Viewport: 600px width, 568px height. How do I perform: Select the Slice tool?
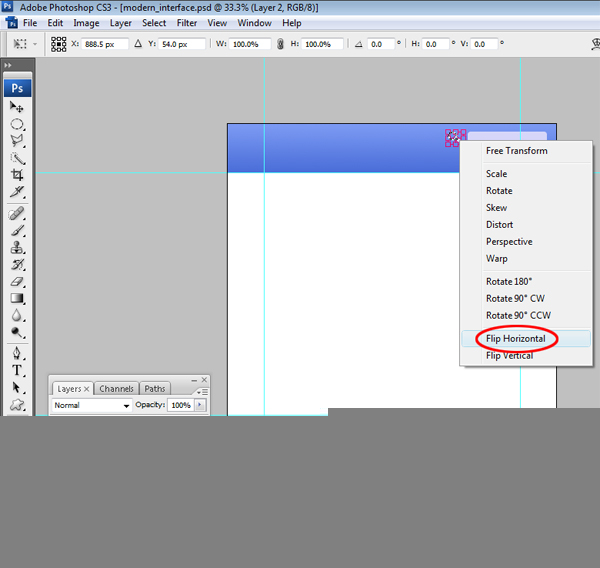tap(17, 192)
